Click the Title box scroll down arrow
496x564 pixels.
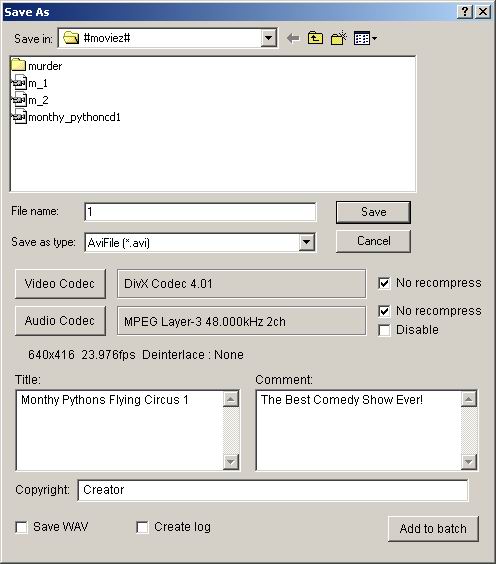[x=231, y=461]
